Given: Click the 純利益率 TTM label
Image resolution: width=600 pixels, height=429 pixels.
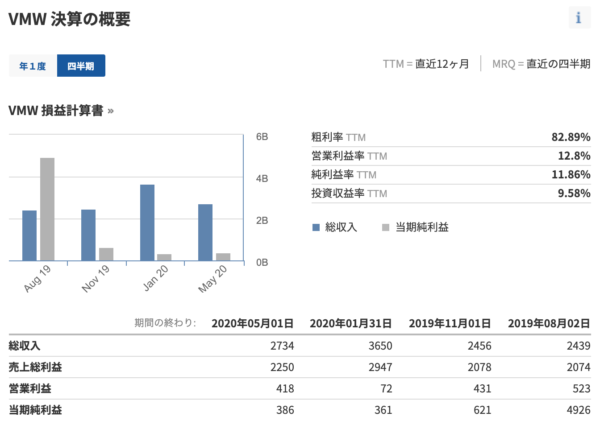Looking at the screenshot, I should [344, 175].
